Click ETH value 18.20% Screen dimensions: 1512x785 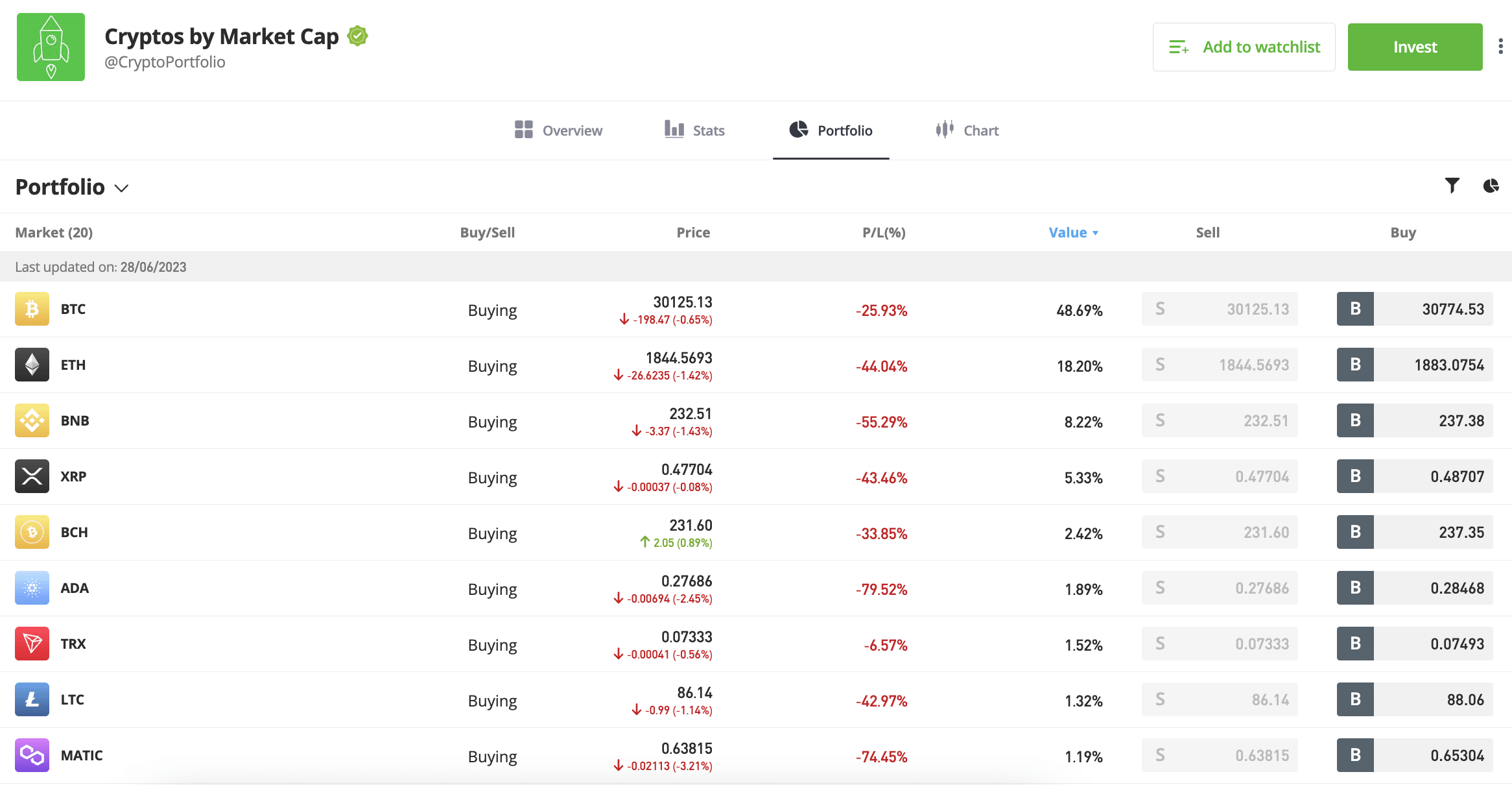(x=1080, y=367)
